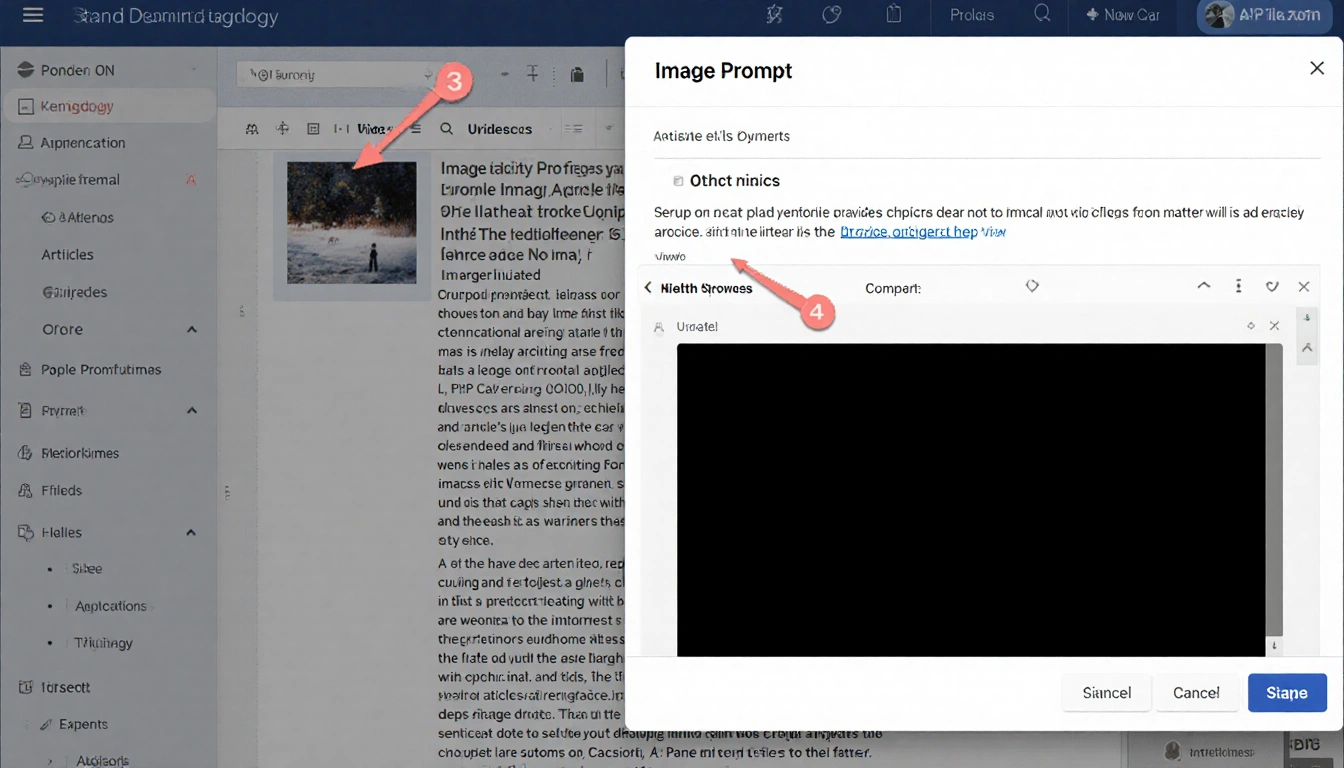Click the blue Siape button
This screenshot has width=1344, height=768.
coord(1286,693)
